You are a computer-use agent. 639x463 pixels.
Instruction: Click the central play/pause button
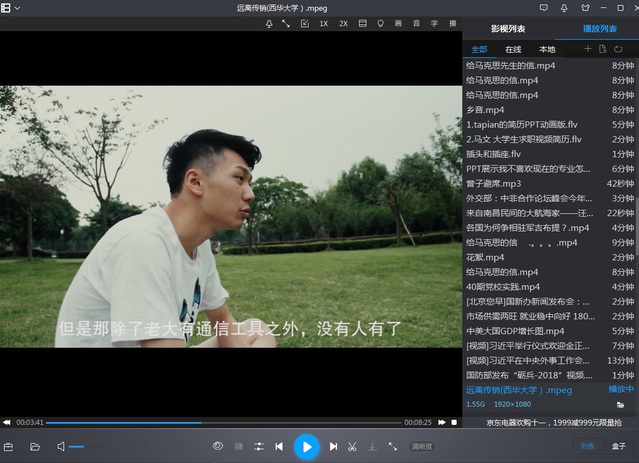click(x=307, y=446)
